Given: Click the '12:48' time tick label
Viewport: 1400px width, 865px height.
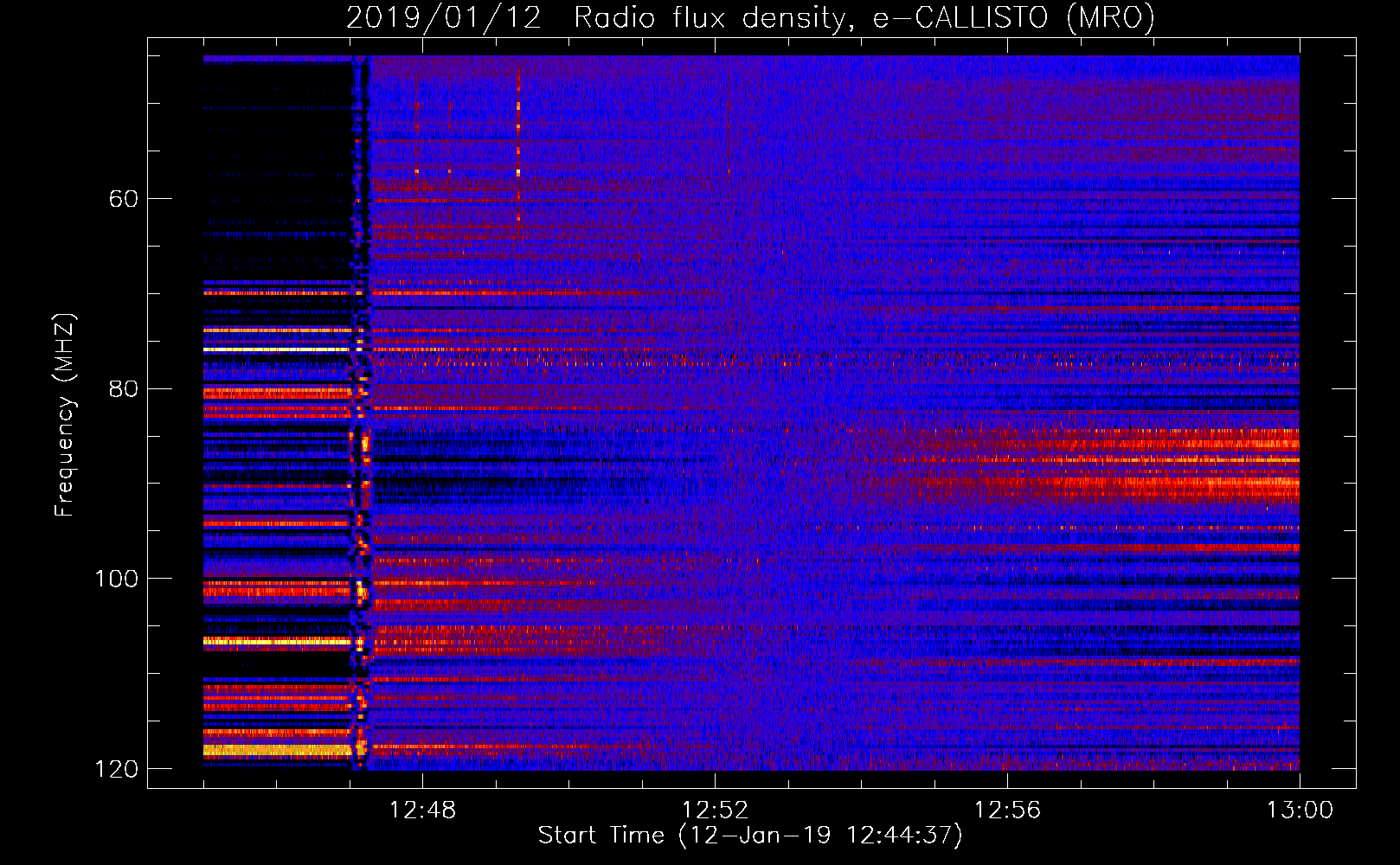Looking at the screenshot, I should coord(422,811).
